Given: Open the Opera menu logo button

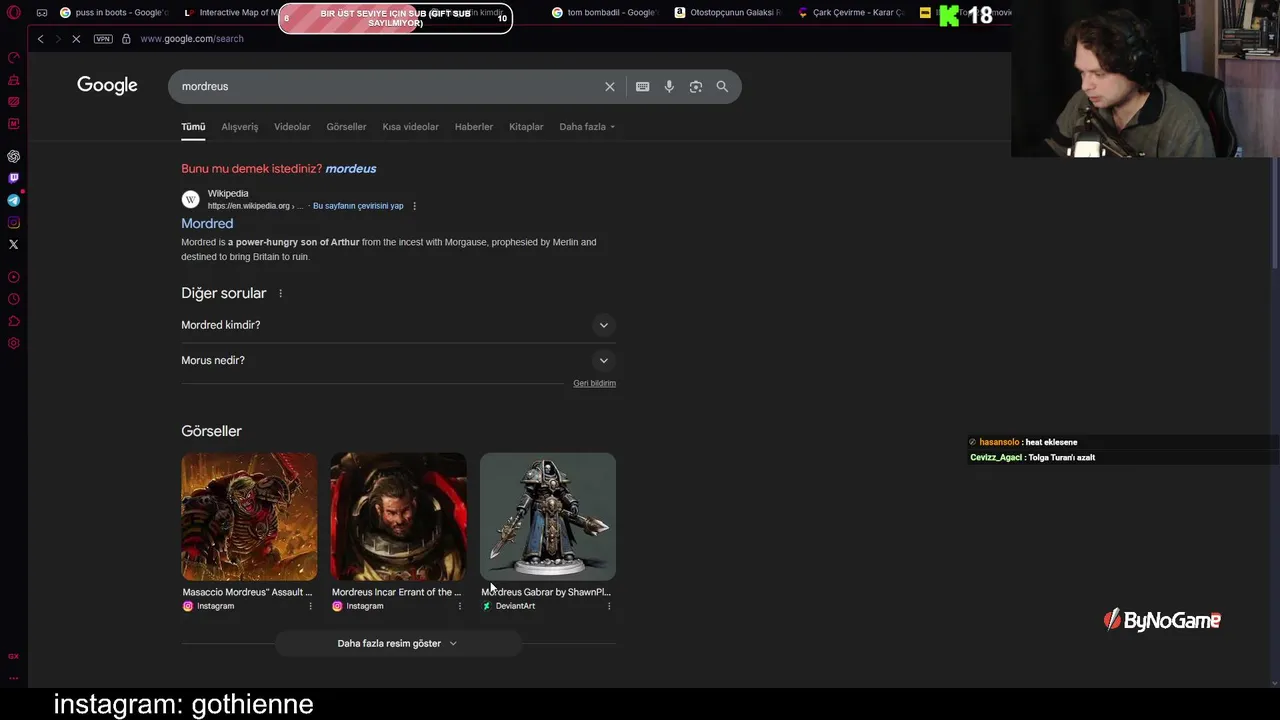Looking at the screenshot, I should [x=13, y=13].
